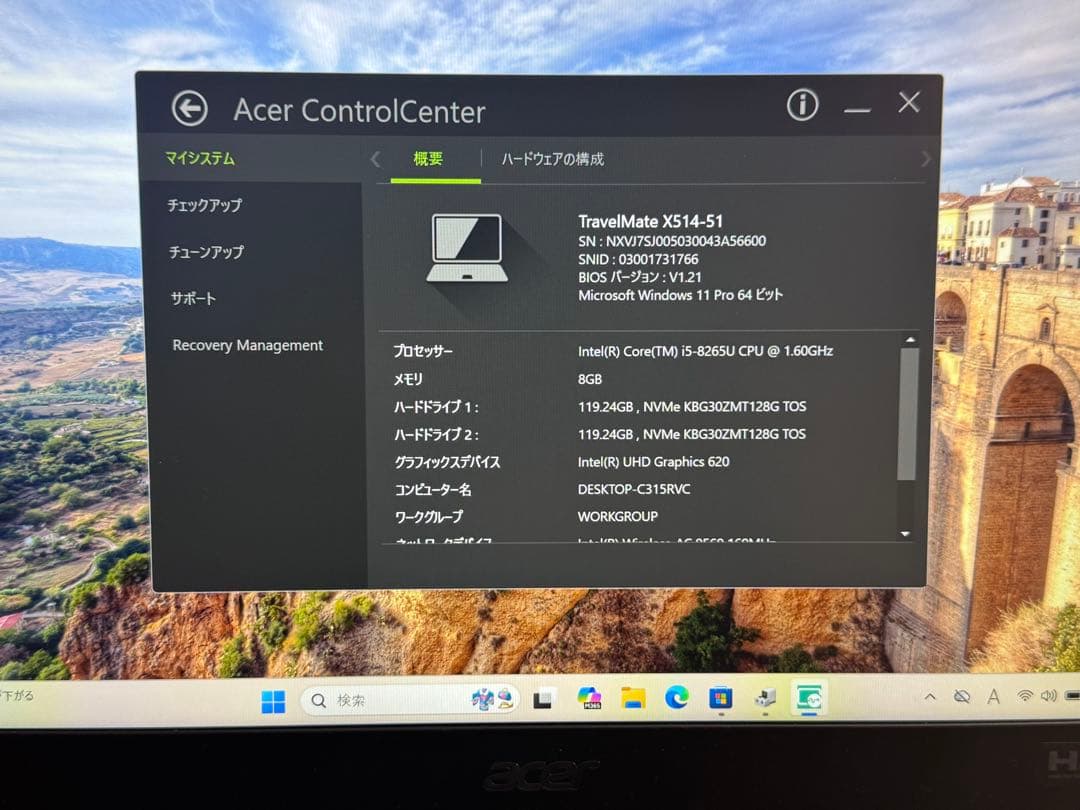Click the left chevron next to 概要
1080x810 pixels.
coord(376,159)
